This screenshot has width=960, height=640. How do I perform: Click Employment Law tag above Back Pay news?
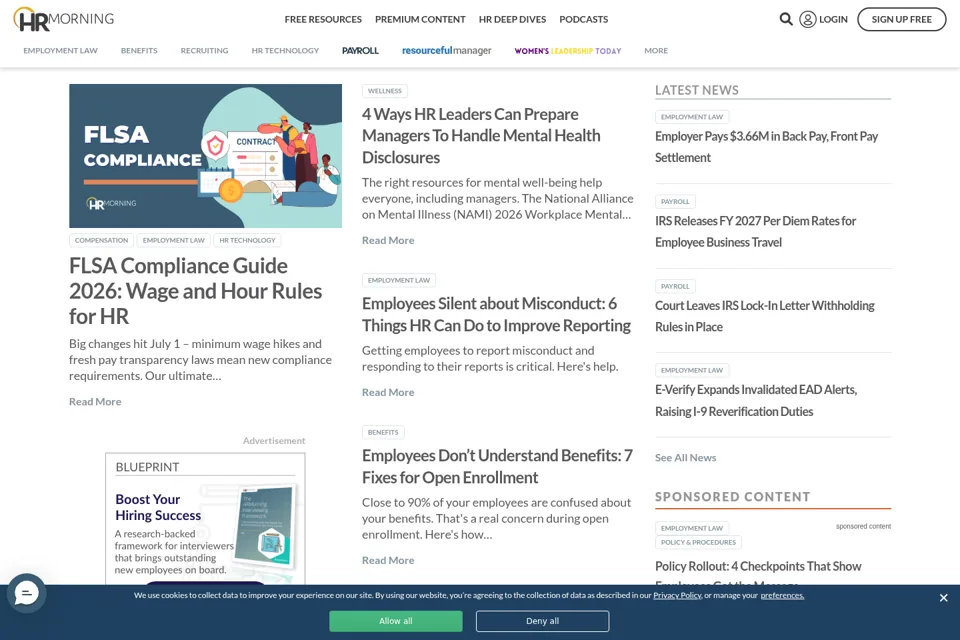tap(692, 117)
